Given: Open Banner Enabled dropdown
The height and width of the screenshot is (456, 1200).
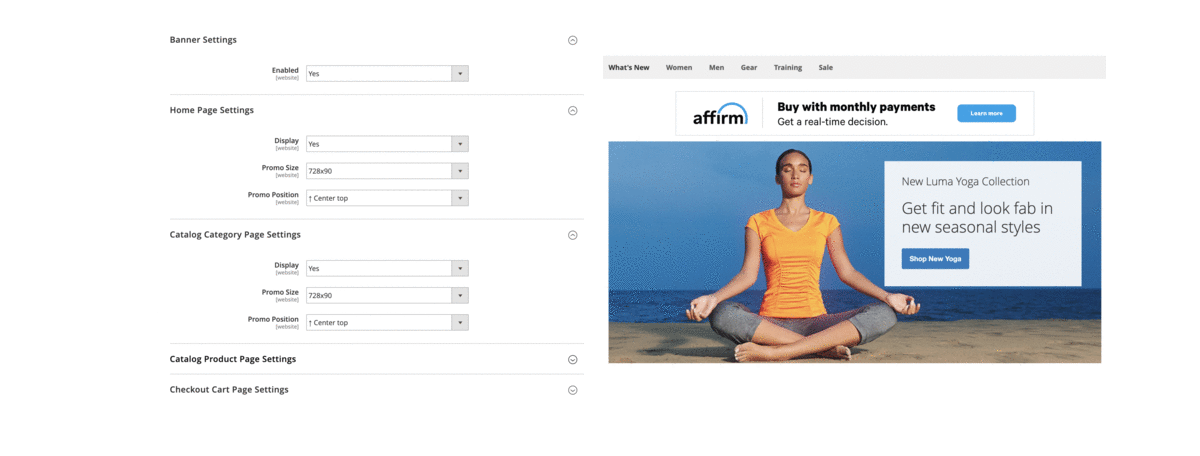Looking at the screenshot, I should point(387,73).
